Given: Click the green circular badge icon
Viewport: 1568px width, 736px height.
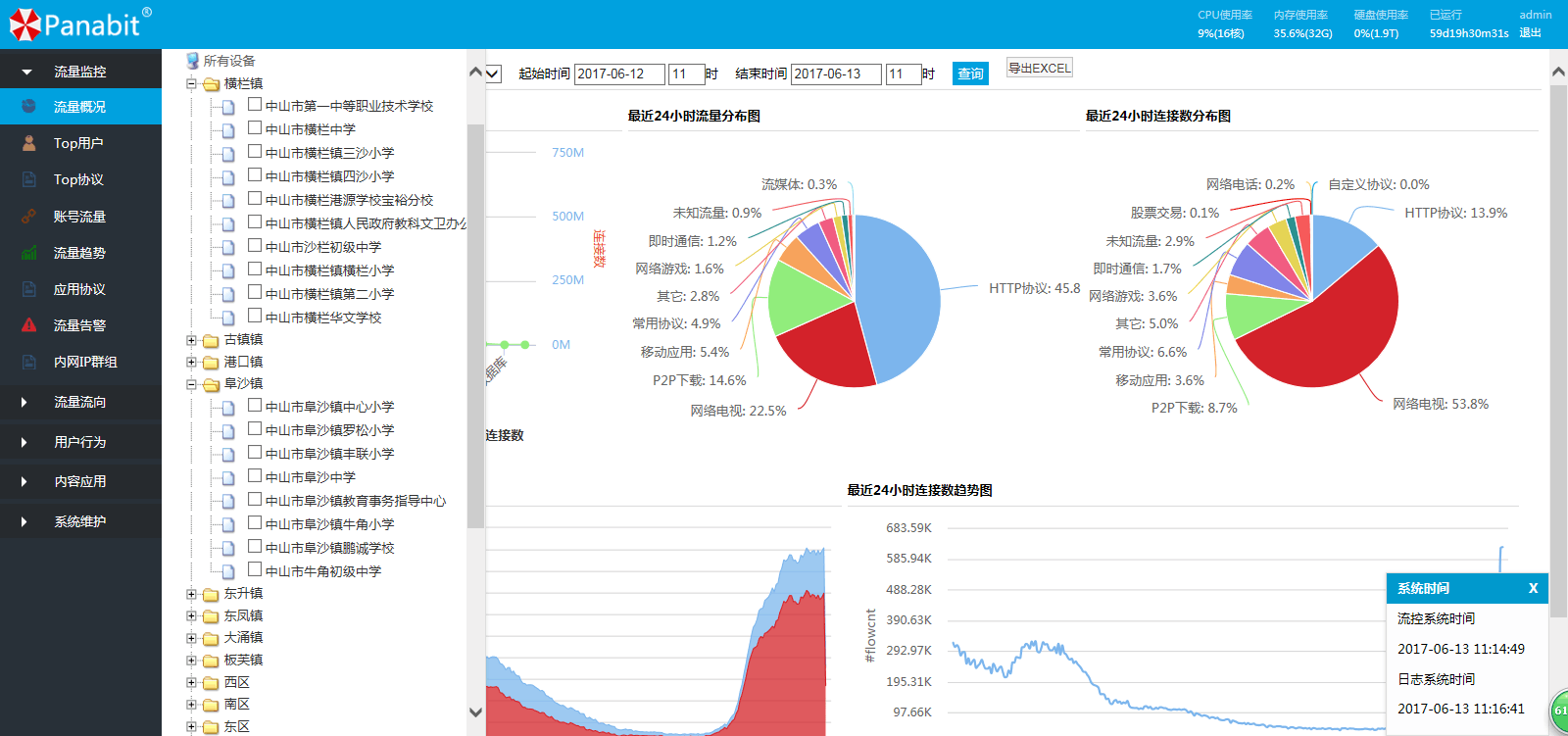Looking at the screenshot, I should (1559, 711).
